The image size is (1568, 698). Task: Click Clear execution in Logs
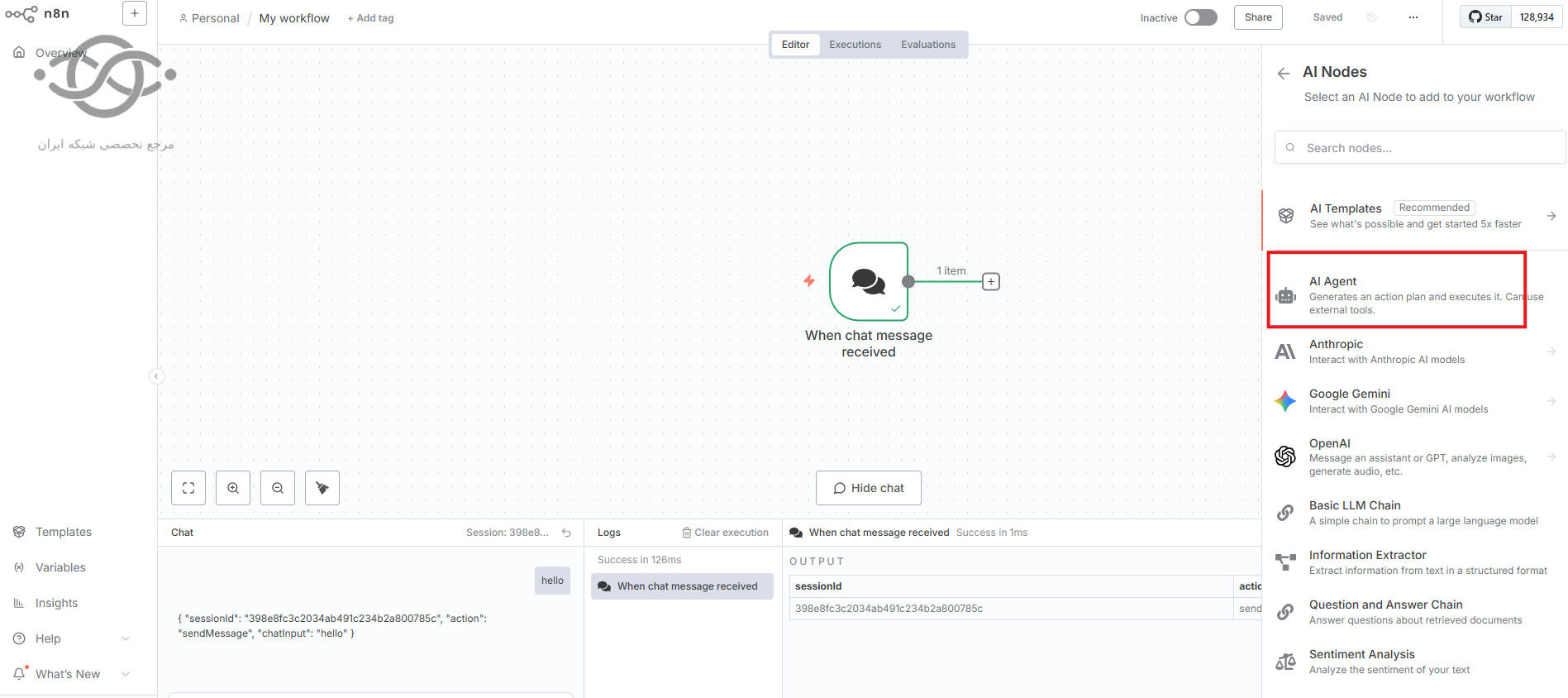pos(725,533)
